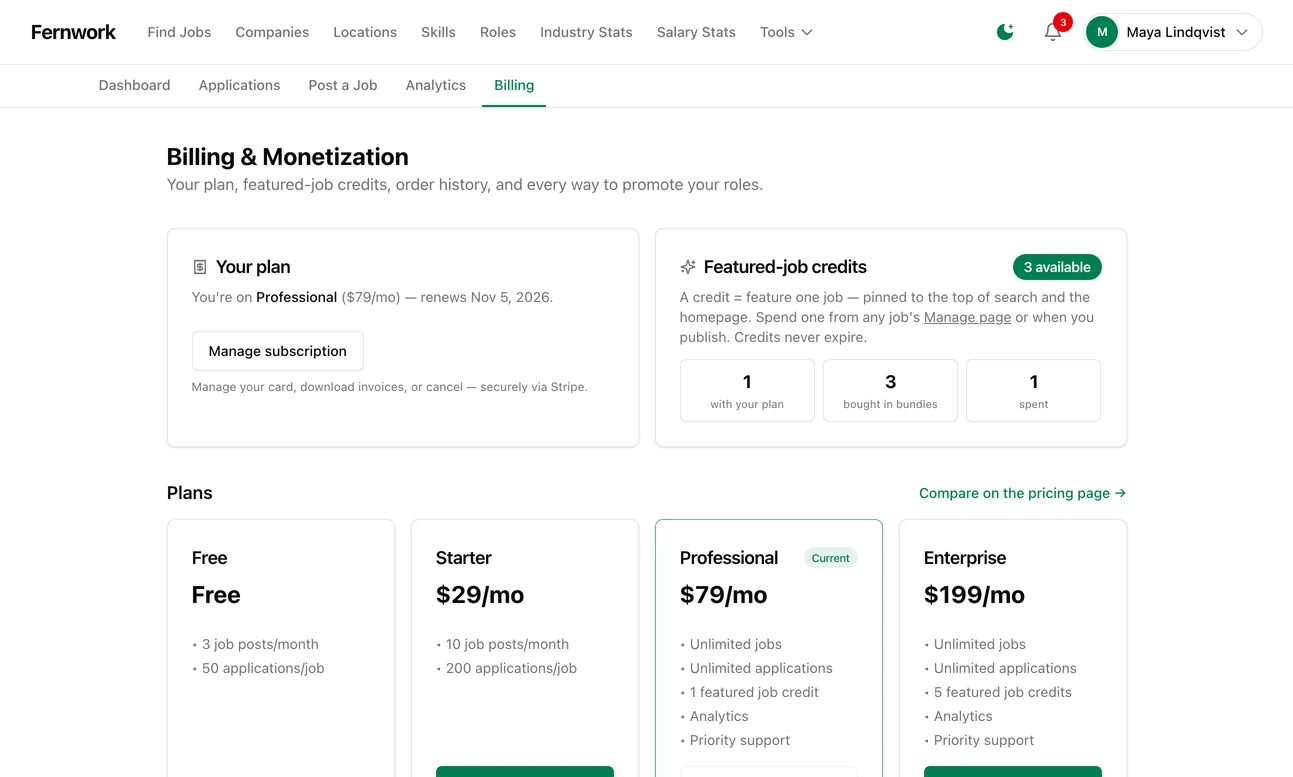
Task: Click the 3 available credits badge
Action: click(1057, 267)
